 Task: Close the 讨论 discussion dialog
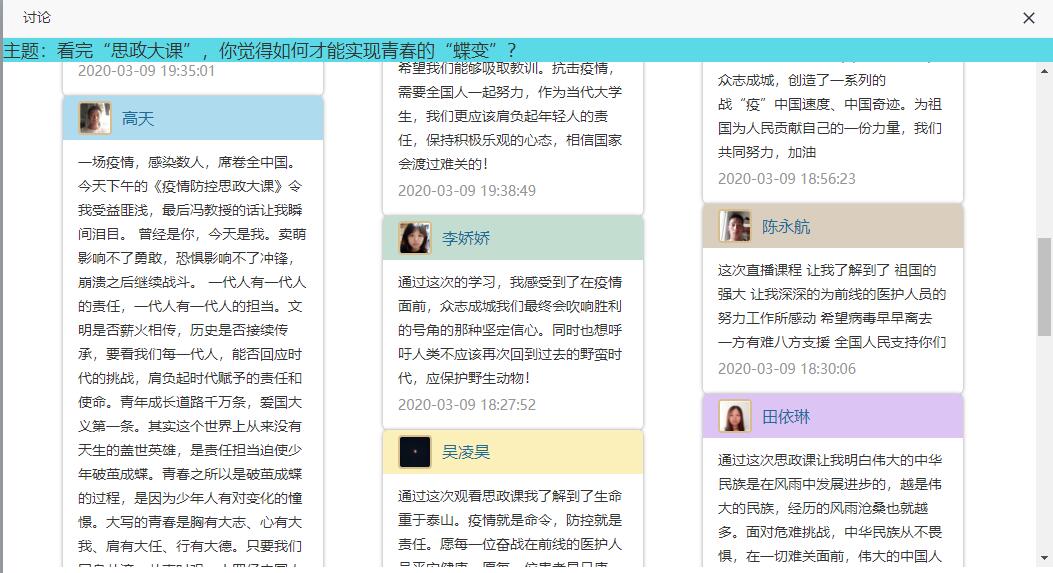pyautogui.click(x=1028, y=18)
